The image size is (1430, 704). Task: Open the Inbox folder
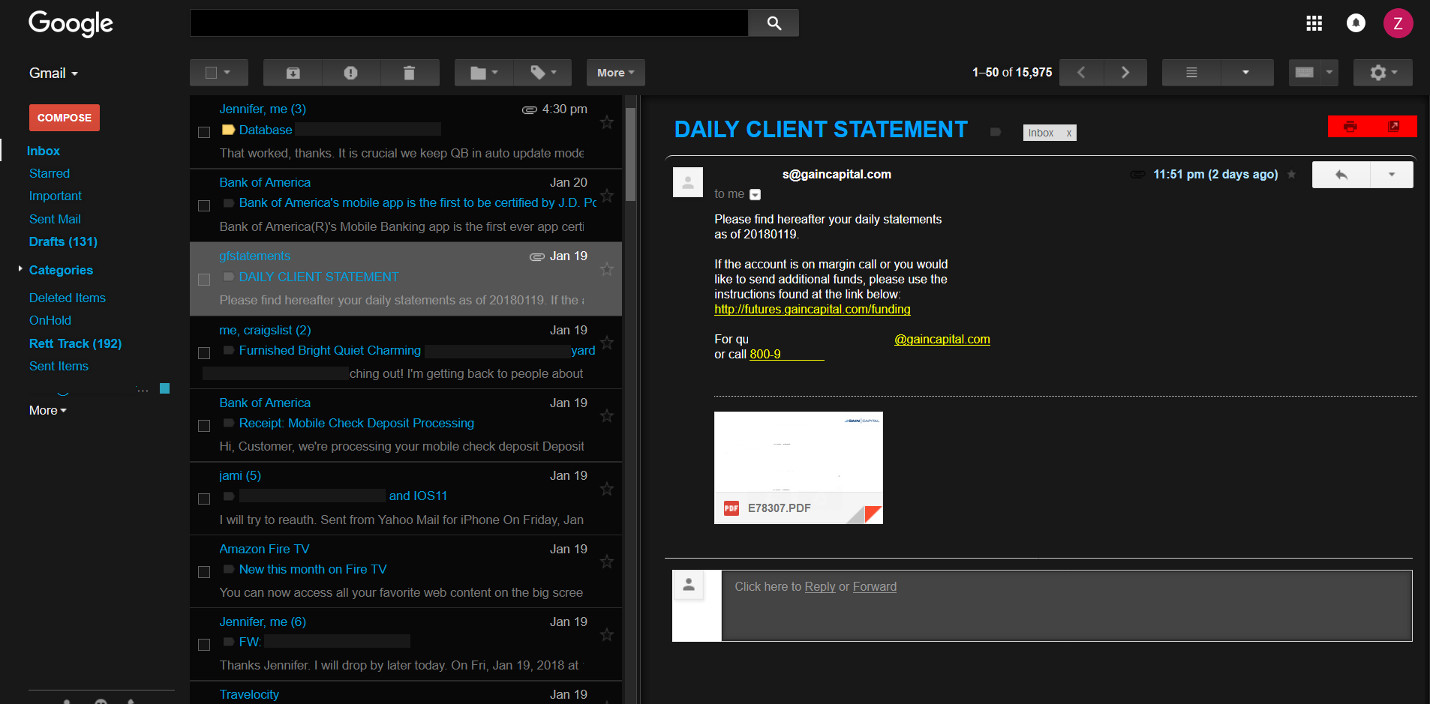(44, 151)
